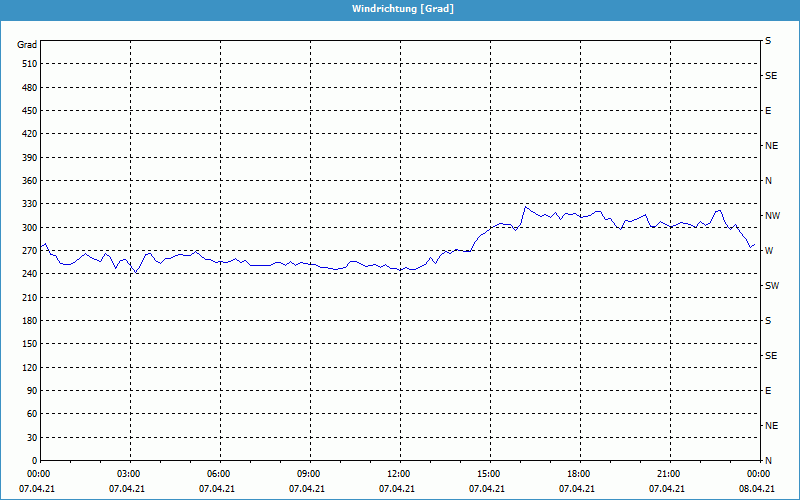
Task: Select the 03:00 time axis label
Action: (129, 474)
